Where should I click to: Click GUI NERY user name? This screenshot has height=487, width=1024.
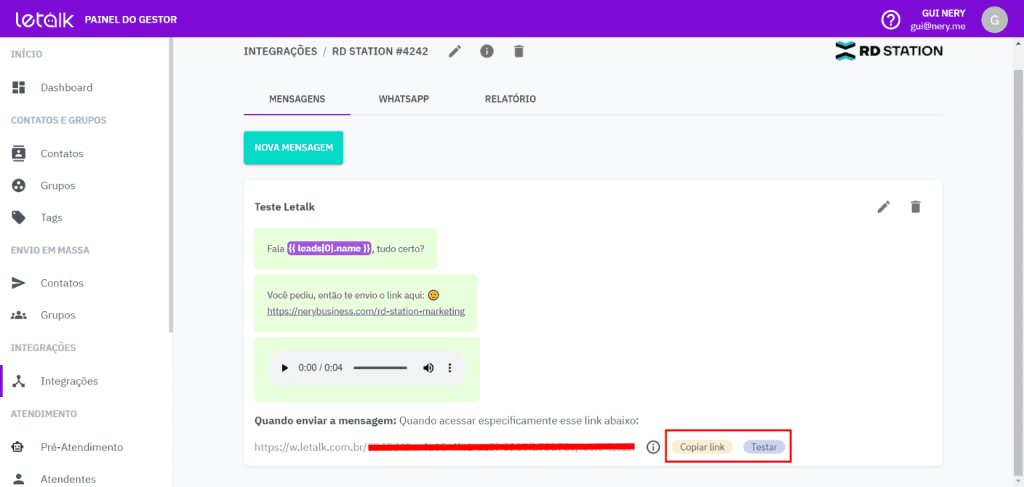(x=944, y=14)
